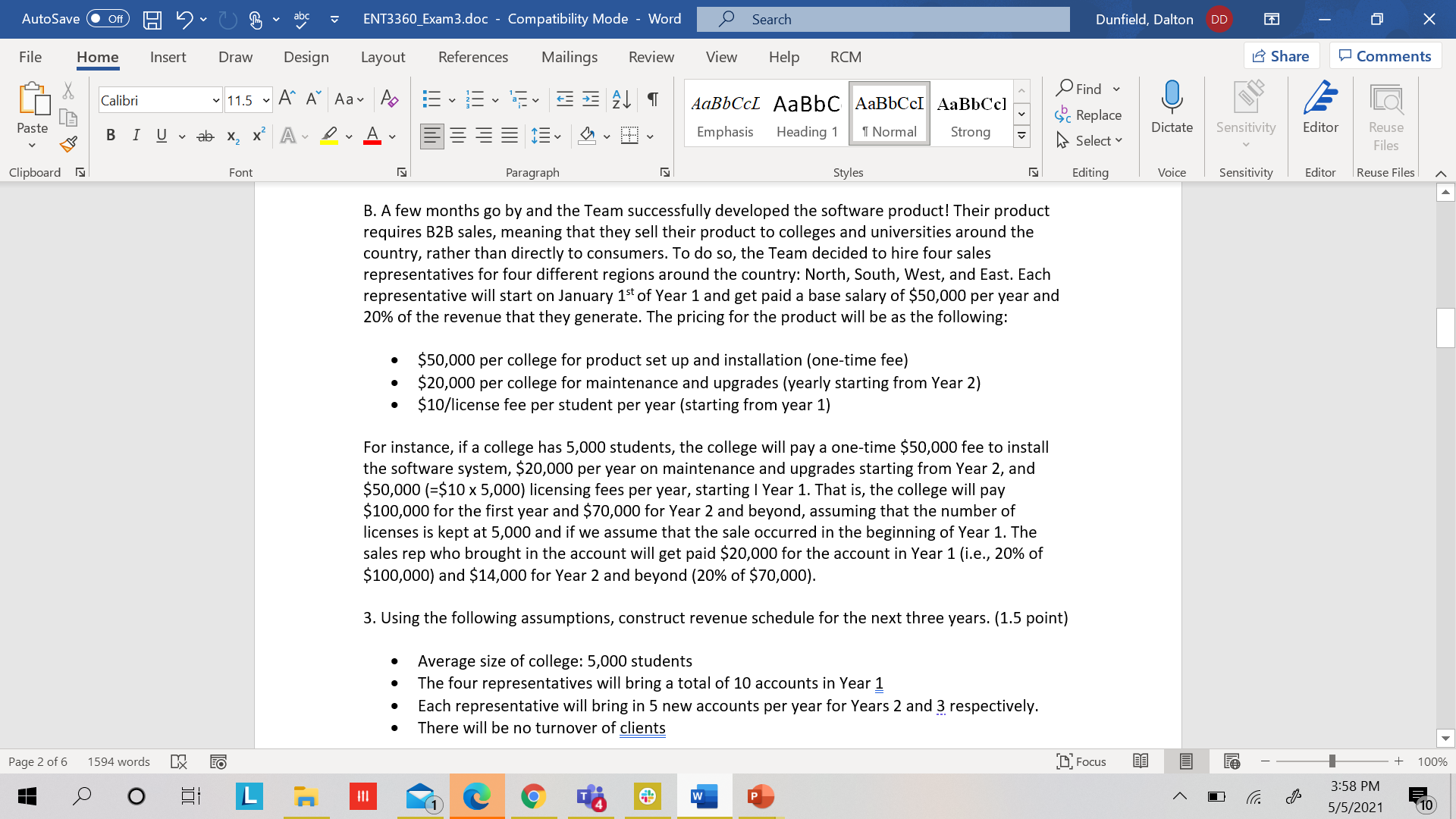The image size is (1456, 819).
Task: Switch to the References ribbon tab
Action: click(x=473, y=57)
